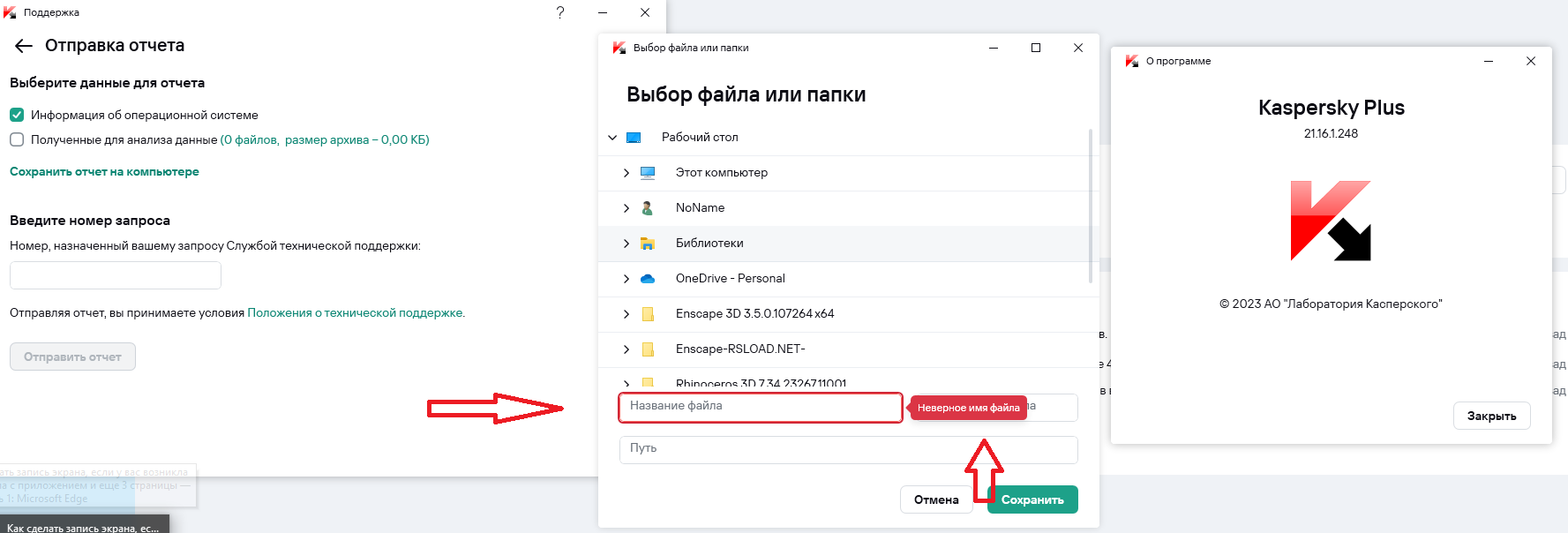Click the OneDrive cloud icon
The width and height of the screenshot is (1568, 533).
[x=648, y=279]
